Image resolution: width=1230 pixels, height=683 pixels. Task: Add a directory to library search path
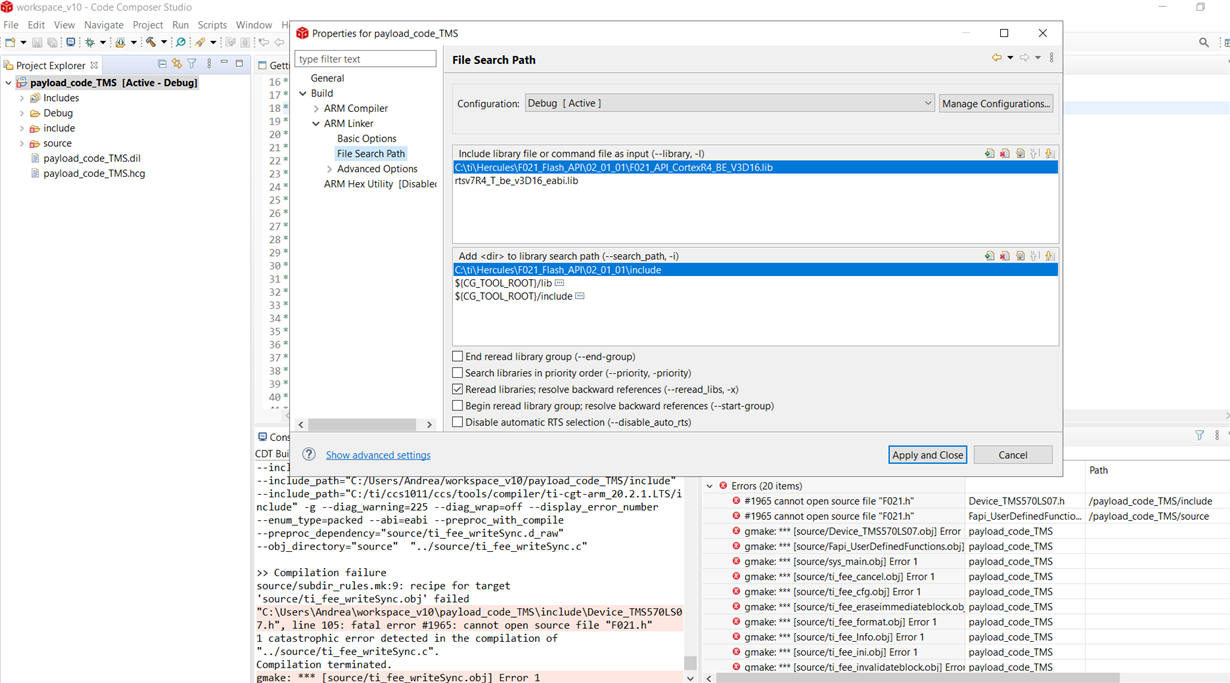[990, 256]
